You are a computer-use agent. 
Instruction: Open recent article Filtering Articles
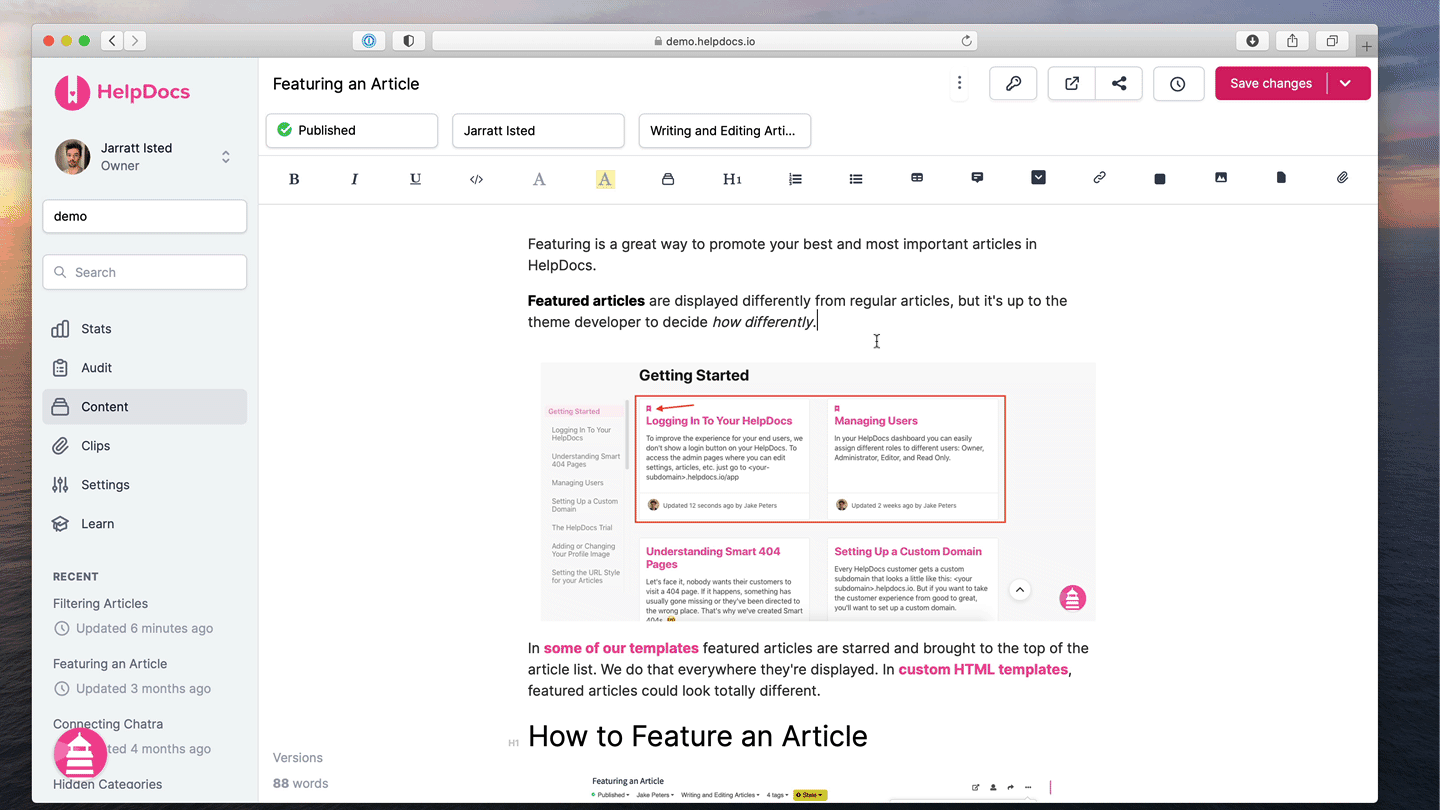[100, 603]
